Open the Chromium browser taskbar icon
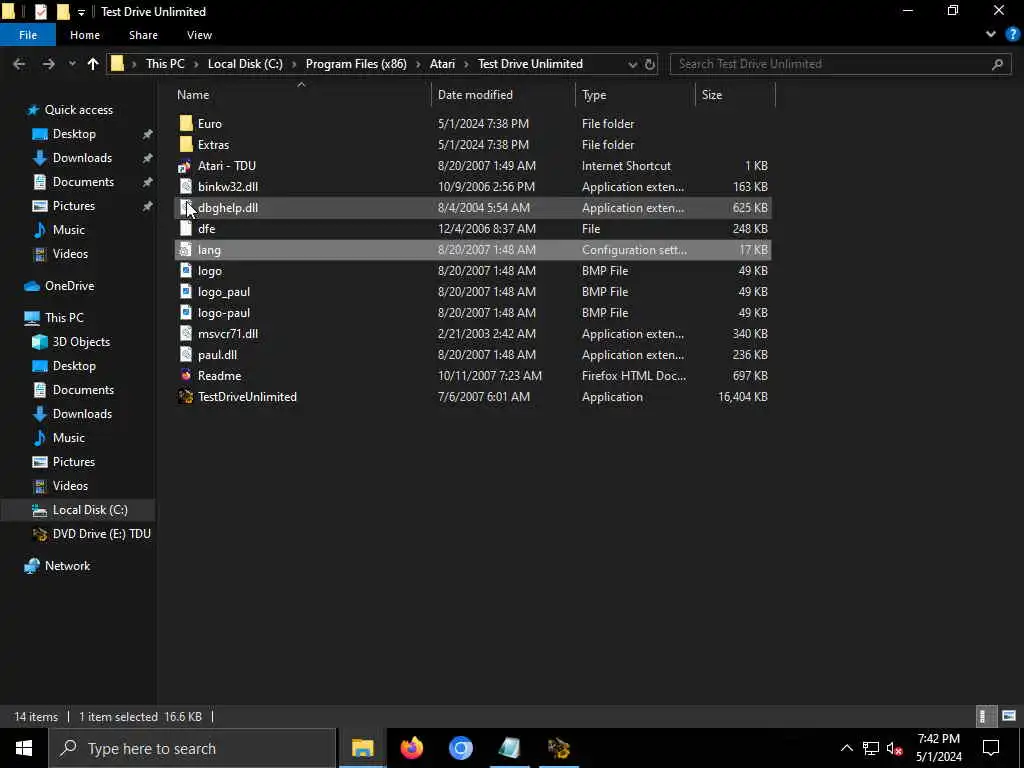Viewport: 1024px width, 768px height. (x=460, y=748)
